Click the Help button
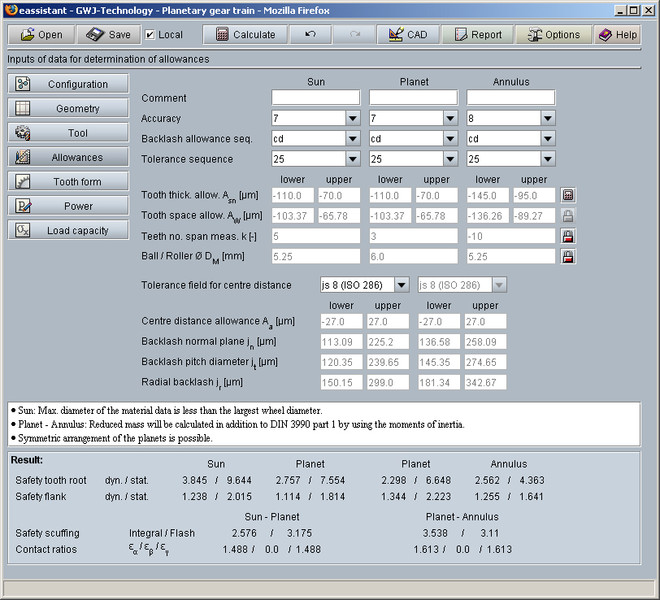This screenshot has width=660, height=600. tap(617, 34)
